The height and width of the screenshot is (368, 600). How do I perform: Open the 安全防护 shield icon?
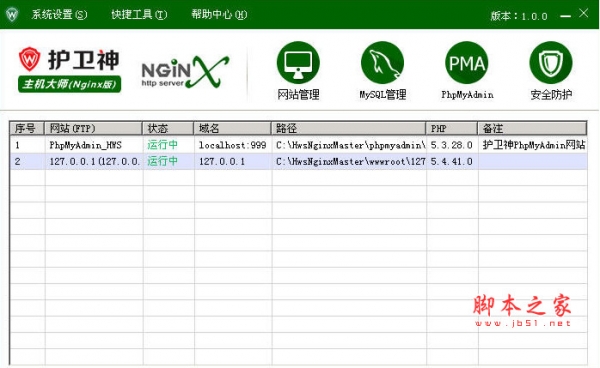551,63
